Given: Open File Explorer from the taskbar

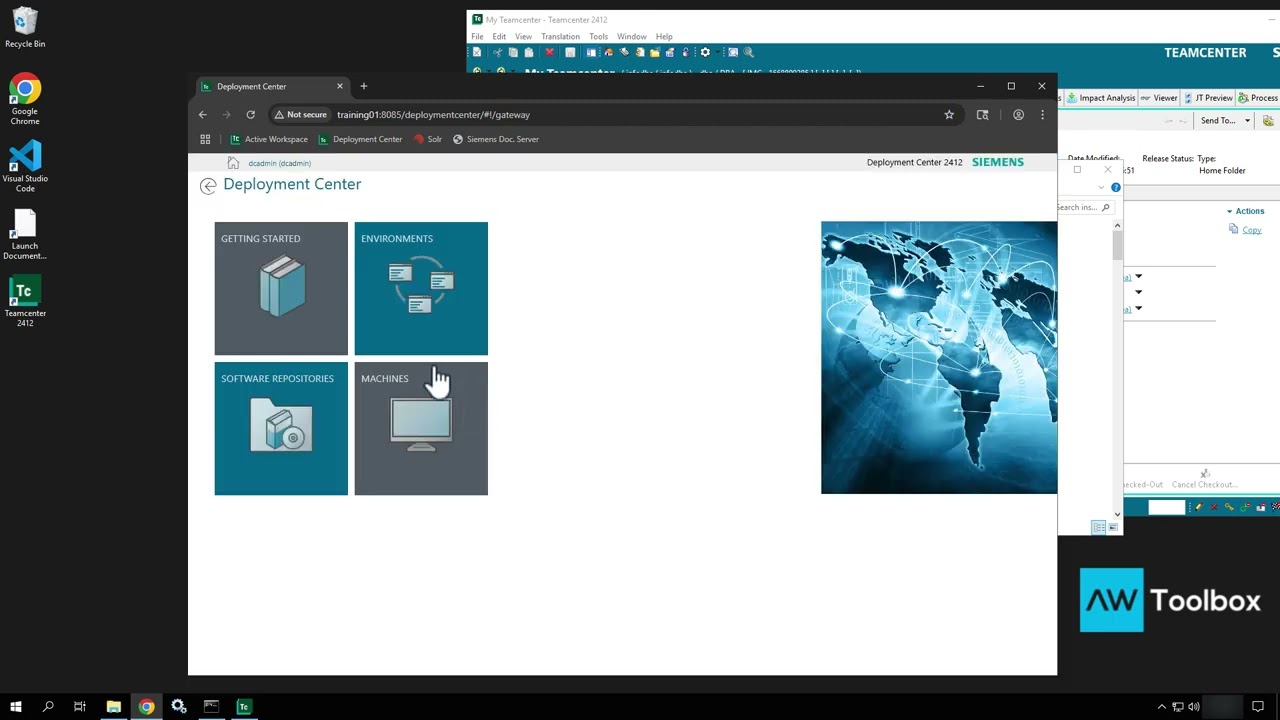Looking at the screenshot, I should [114, 707].
